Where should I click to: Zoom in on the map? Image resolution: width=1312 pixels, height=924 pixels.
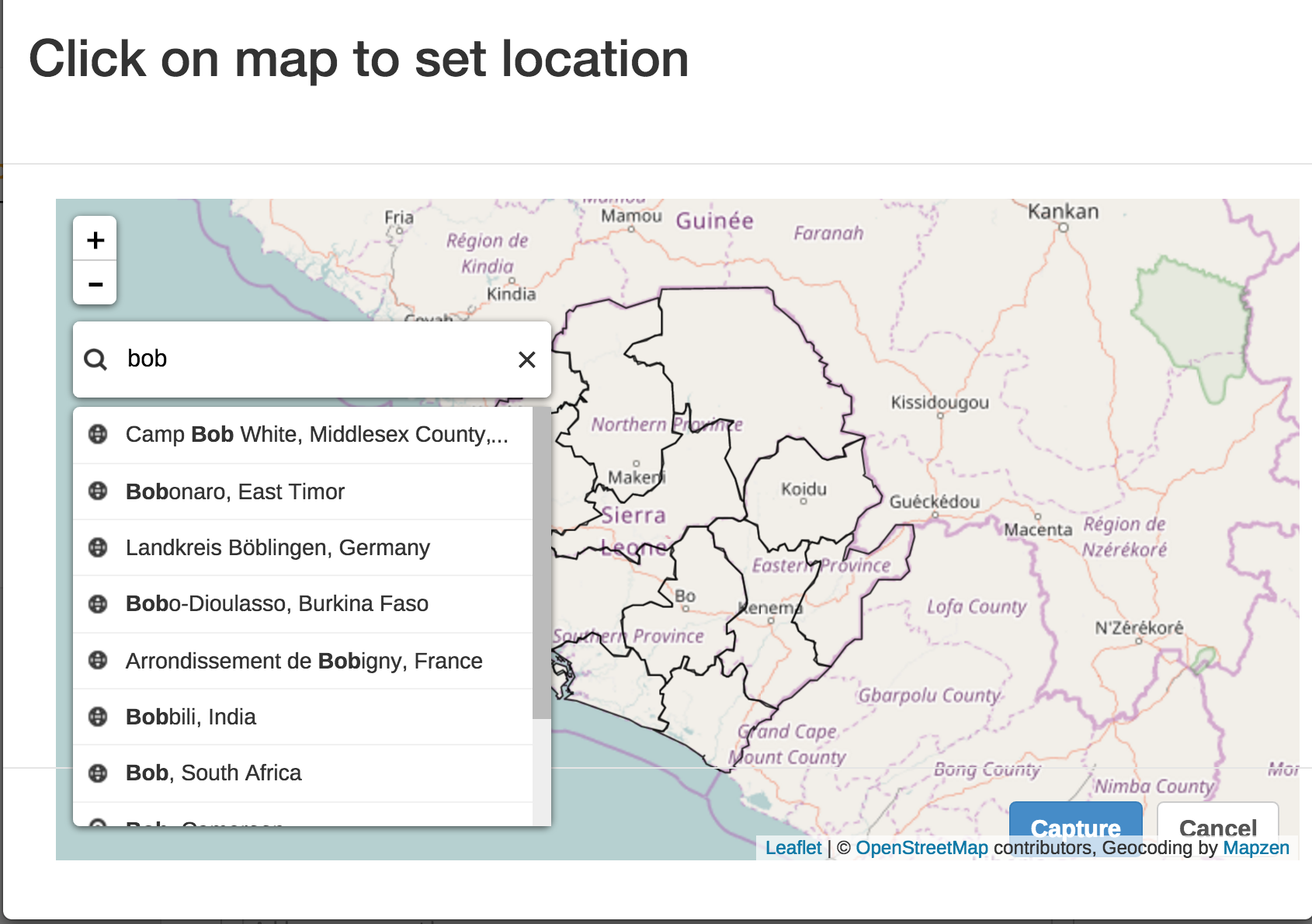click(95, 239)
